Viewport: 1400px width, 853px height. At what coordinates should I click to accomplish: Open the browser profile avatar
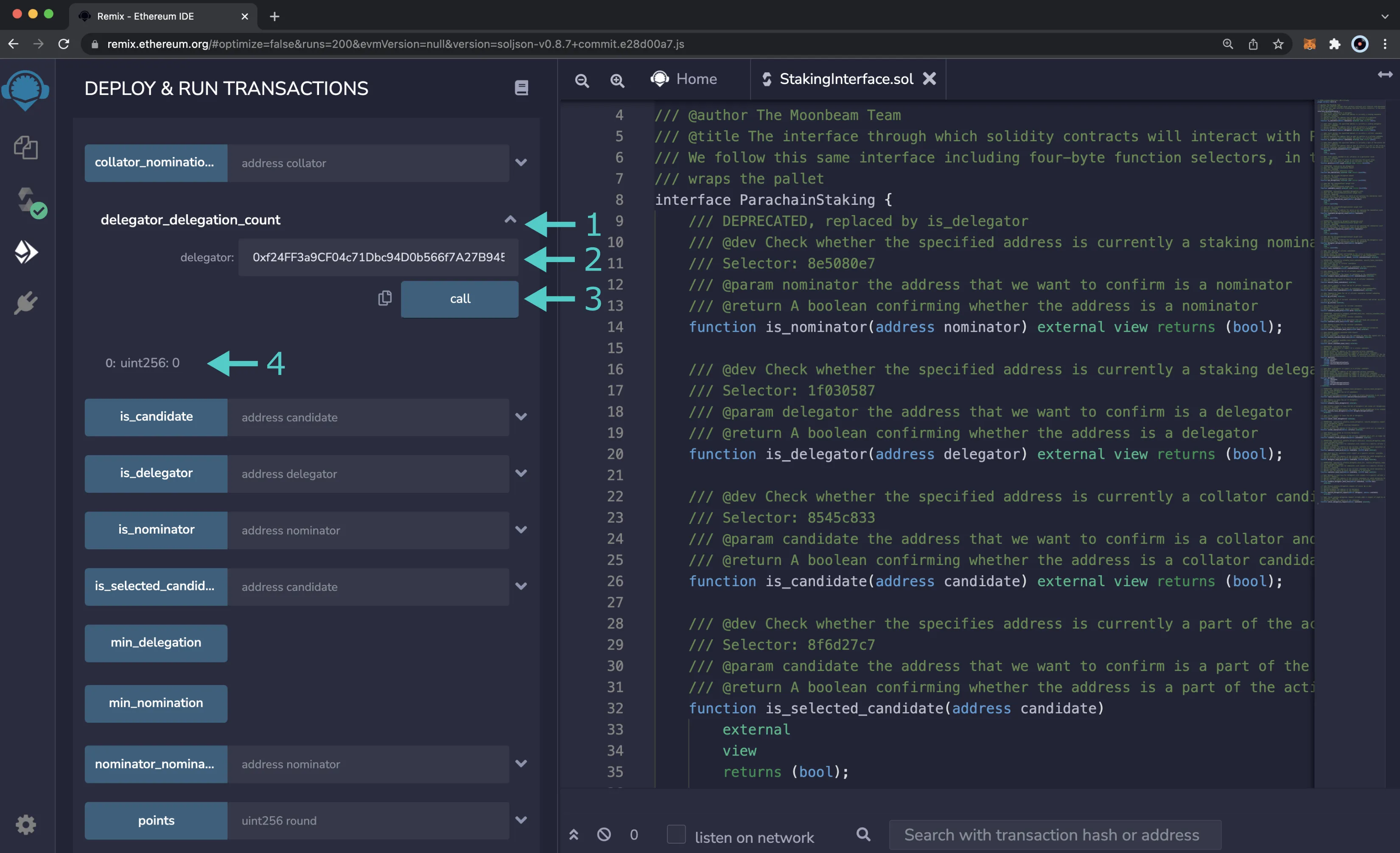pyautogui.click(x=1360, y=44)
